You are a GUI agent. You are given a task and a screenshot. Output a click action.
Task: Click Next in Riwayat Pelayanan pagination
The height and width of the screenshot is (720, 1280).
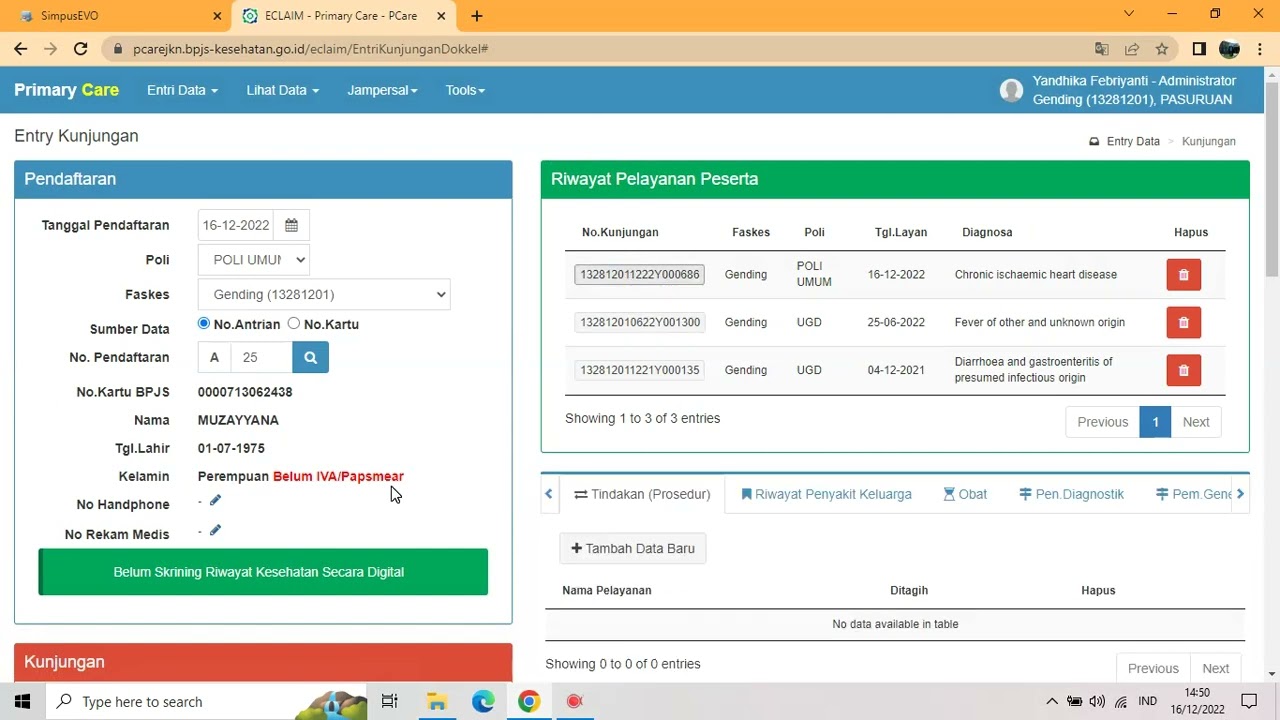coord(1196,422)
